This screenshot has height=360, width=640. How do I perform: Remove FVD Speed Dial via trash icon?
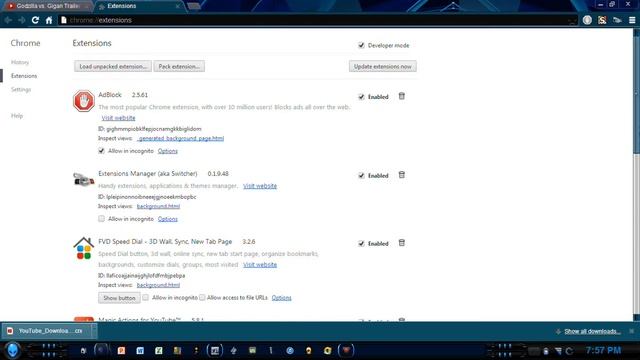pyautogui.click(x=402, y=242)
